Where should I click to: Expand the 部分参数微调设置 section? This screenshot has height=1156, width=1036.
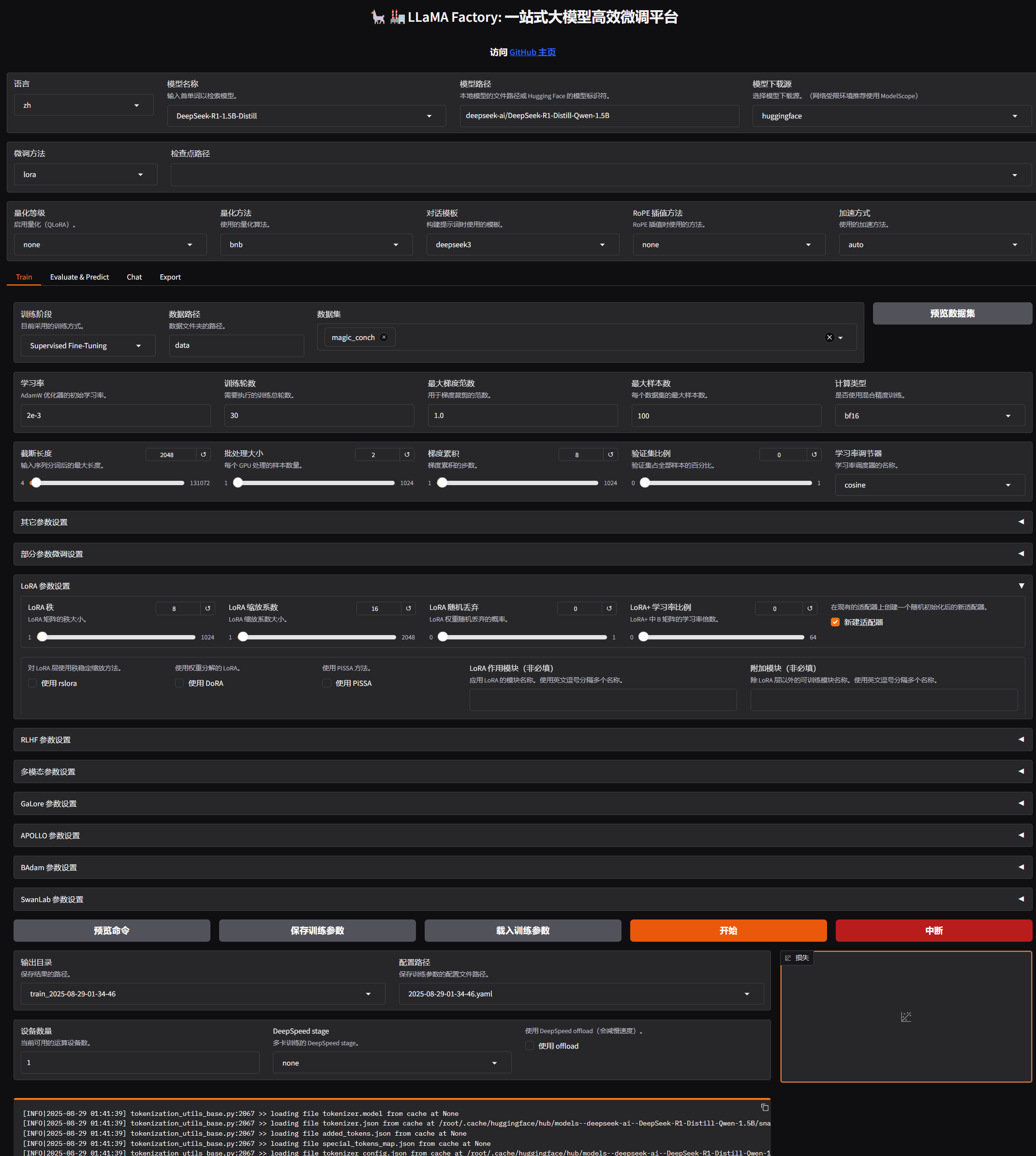pyautogui.click(x=522, y=554)
